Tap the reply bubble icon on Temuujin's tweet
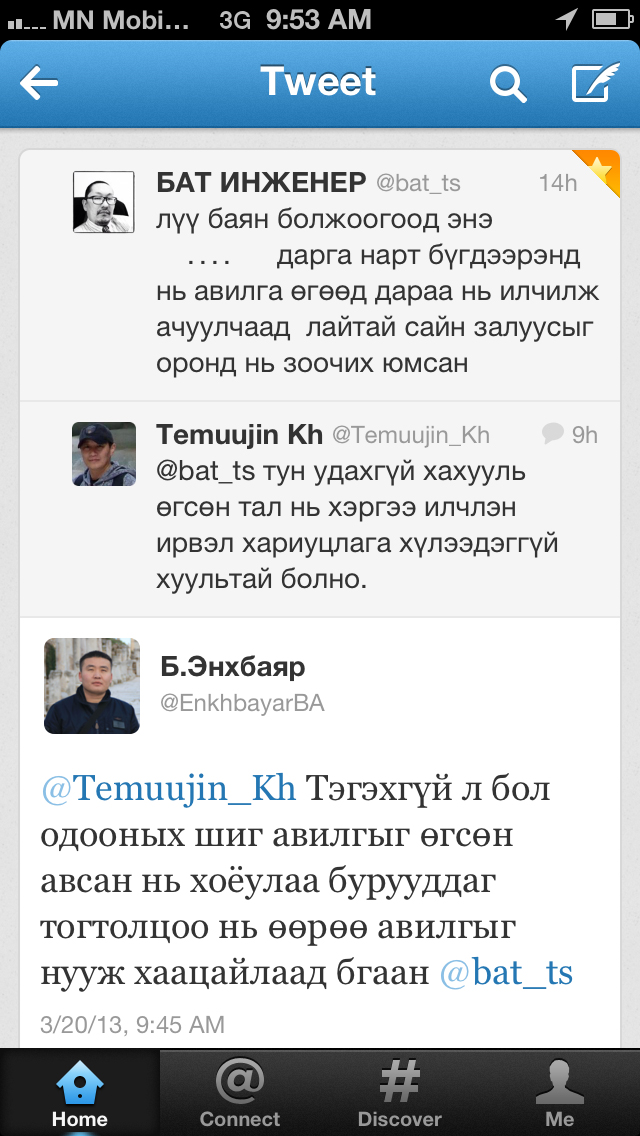This screenshot has width=640, height=1136. [552, 433]
